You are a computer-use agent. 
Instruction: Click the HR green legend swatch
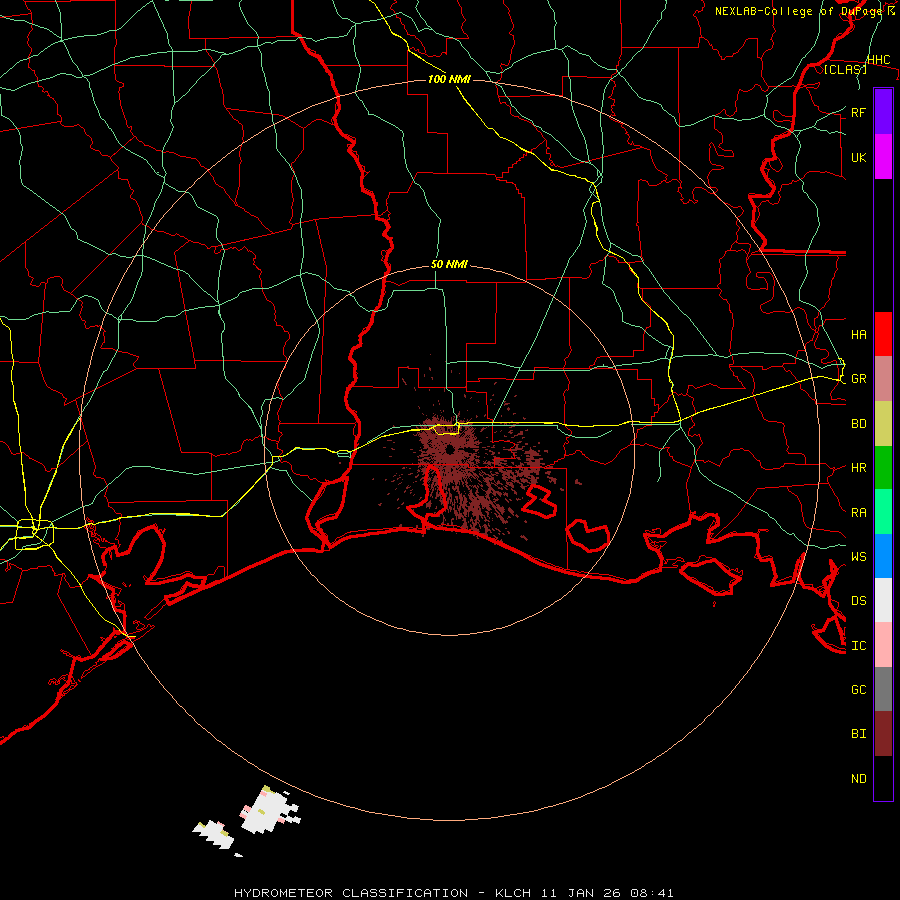883,468
